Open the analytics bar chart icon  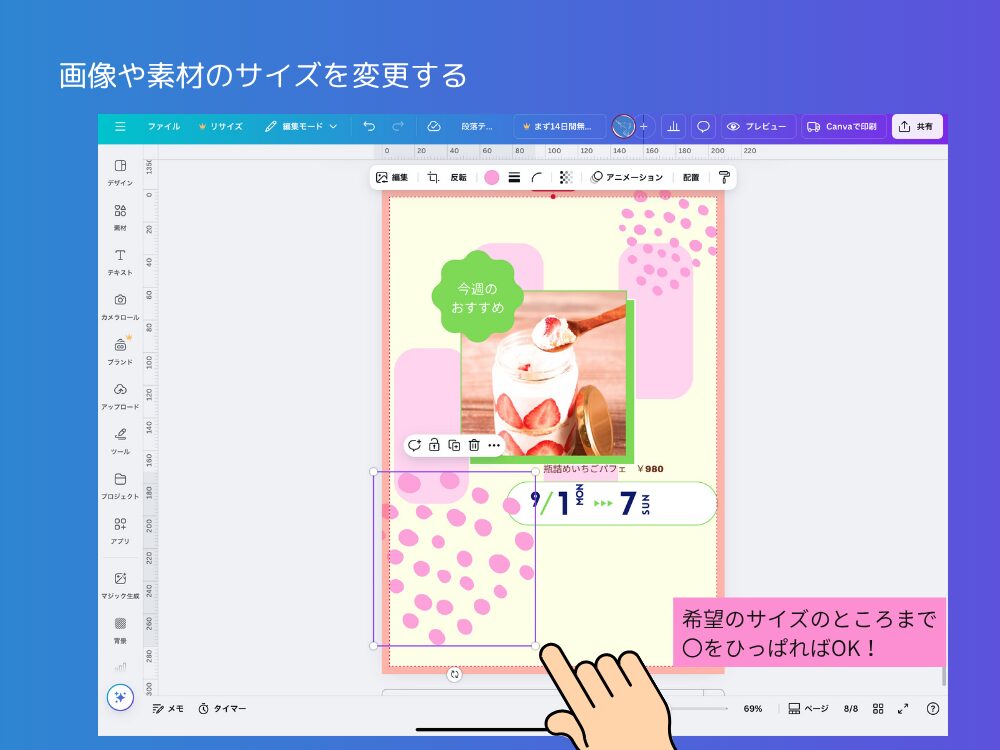673,127
